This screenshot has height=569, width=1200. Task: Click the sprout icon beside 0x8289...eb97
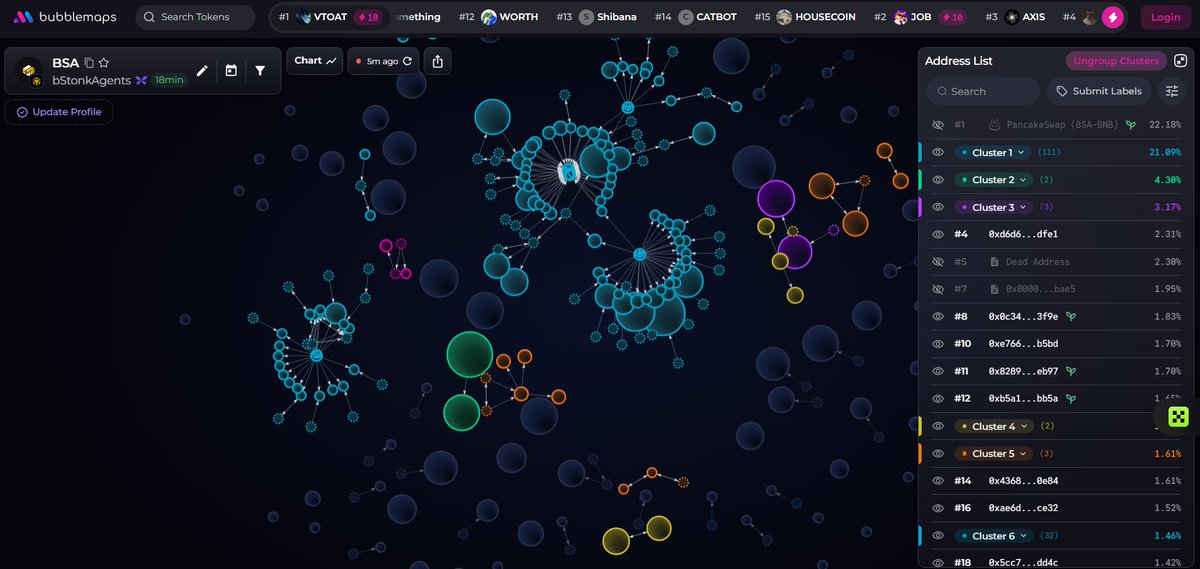pyautogui.click(x=1071, y=371)
